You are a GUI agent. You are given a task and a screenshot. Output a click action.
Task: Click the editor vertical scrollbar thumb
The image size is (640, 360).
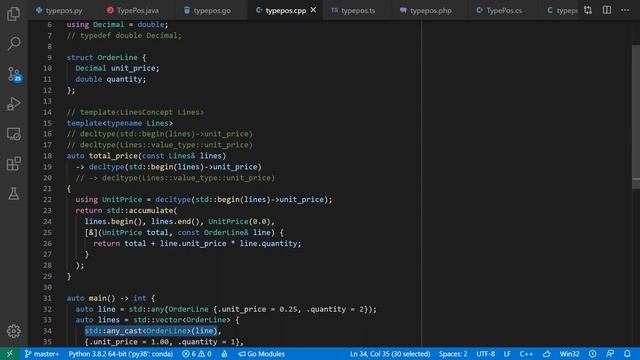click(x=636, y=116)
